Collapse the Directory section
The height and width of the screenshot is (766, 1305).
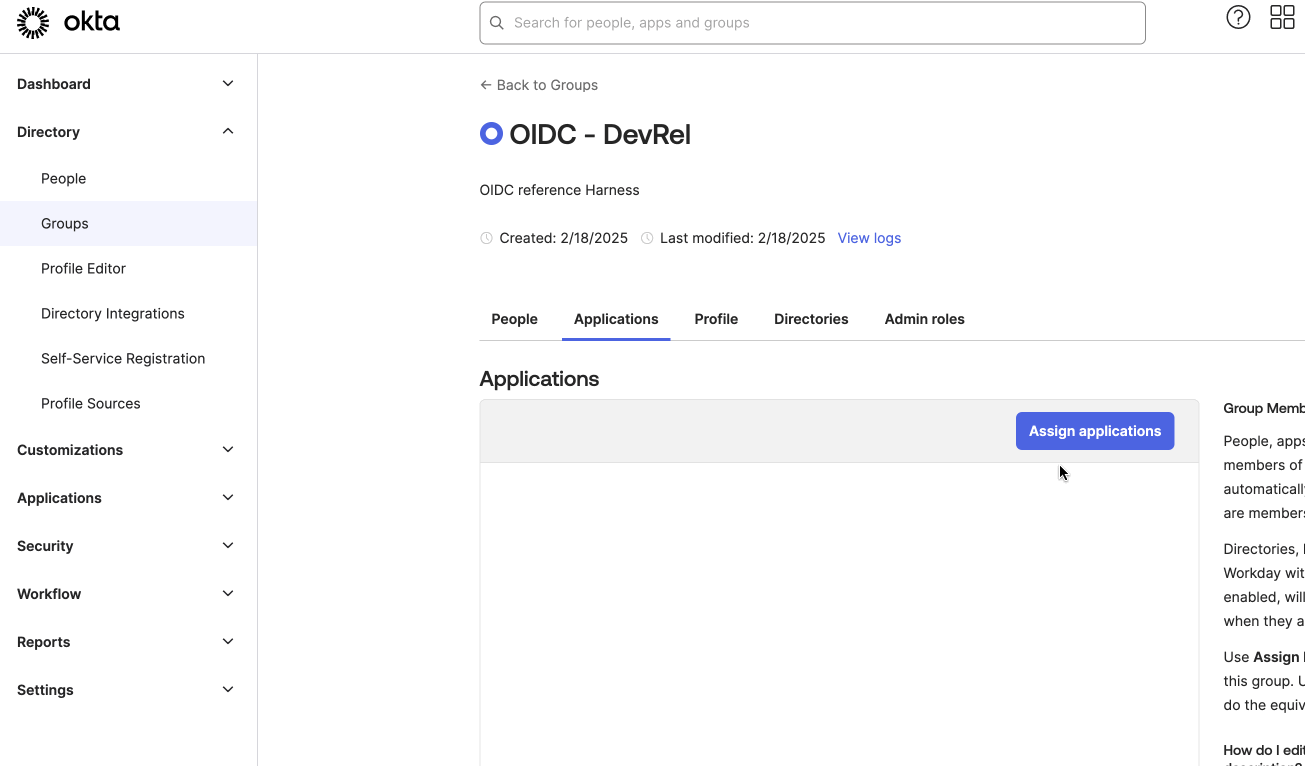point(228,132)
